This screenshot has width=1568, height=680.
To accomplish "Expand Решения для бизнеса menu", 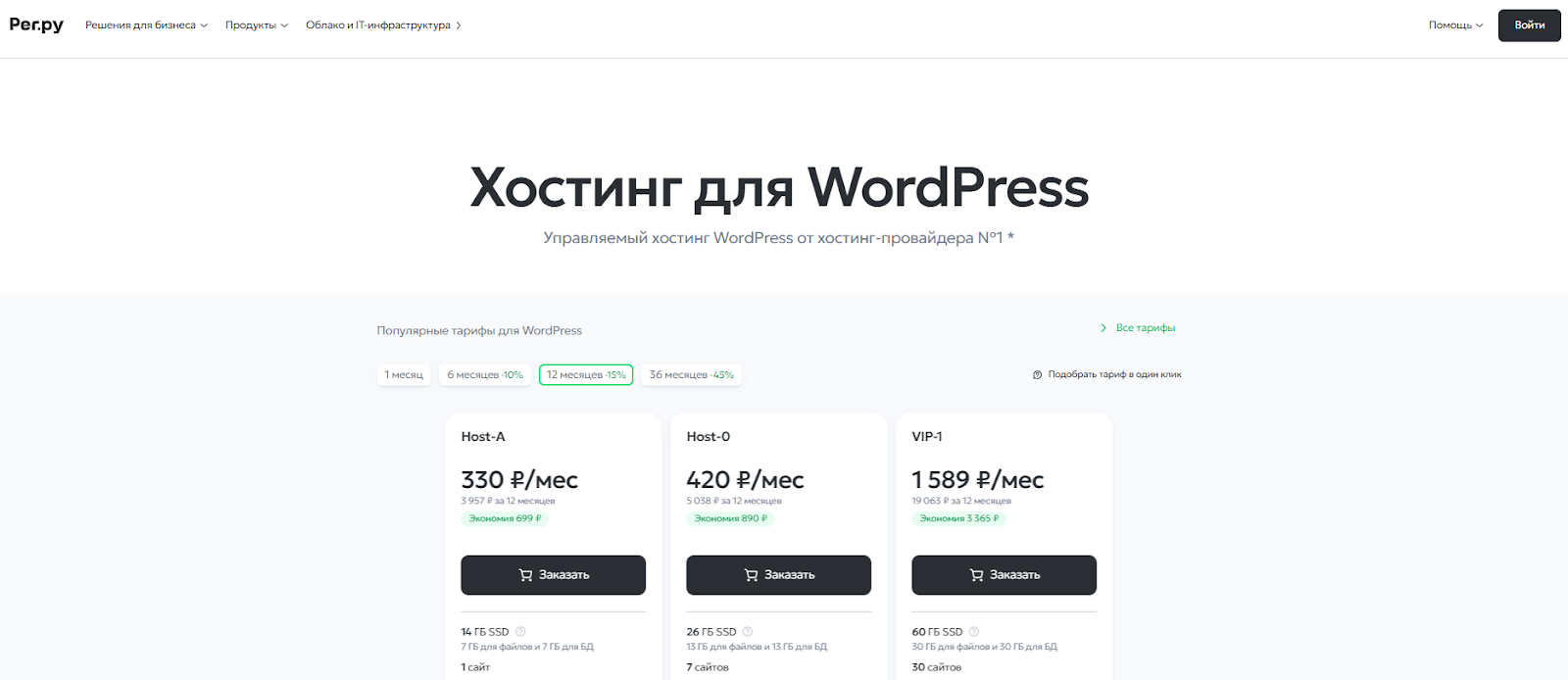I will pos(146,25).
